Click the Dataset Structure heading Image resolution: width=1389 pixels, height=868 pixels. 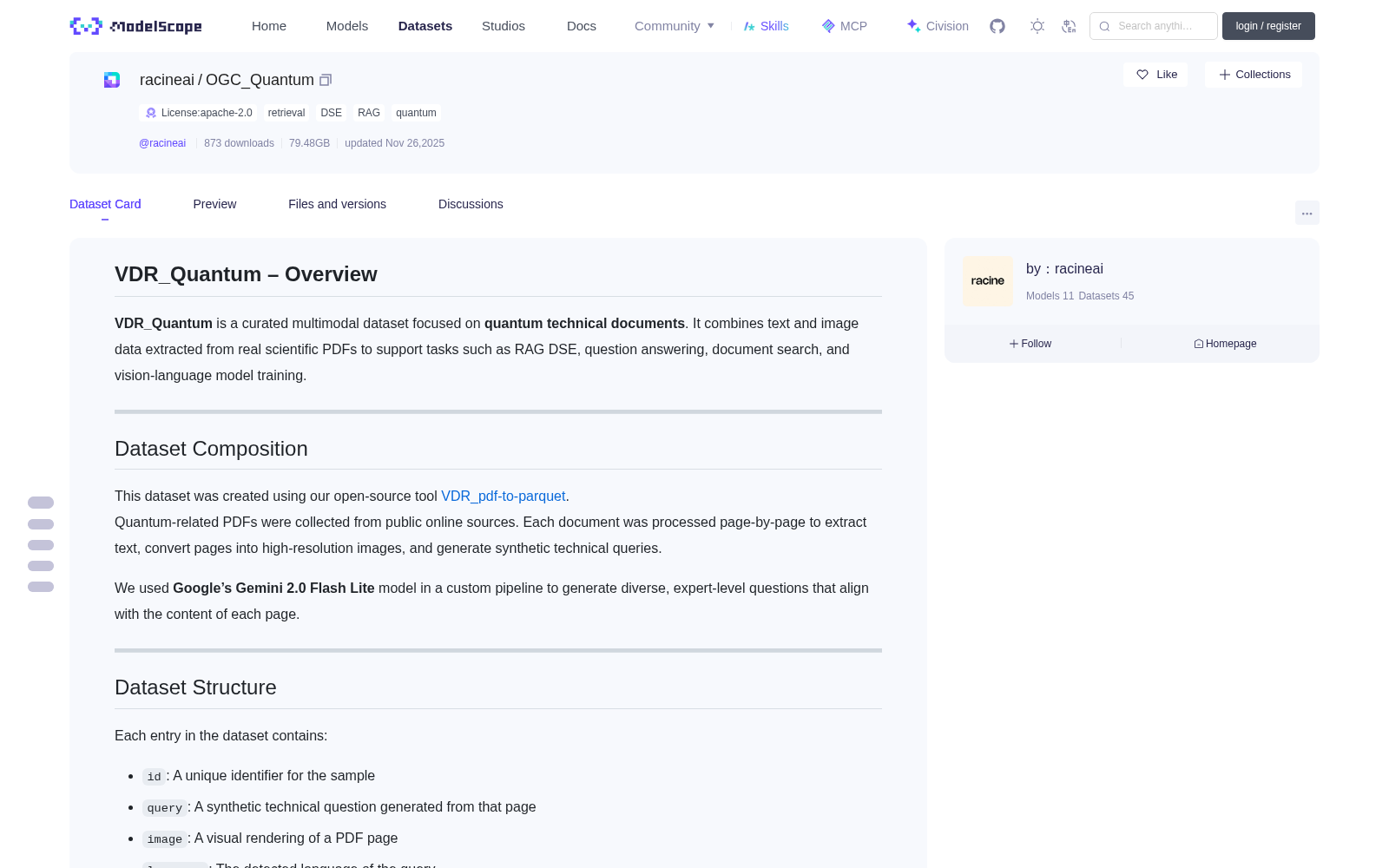(195, 687)
